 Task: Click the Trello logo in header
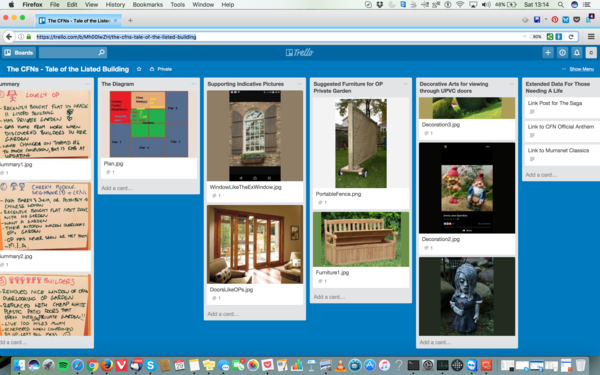[x=300, y=52]
